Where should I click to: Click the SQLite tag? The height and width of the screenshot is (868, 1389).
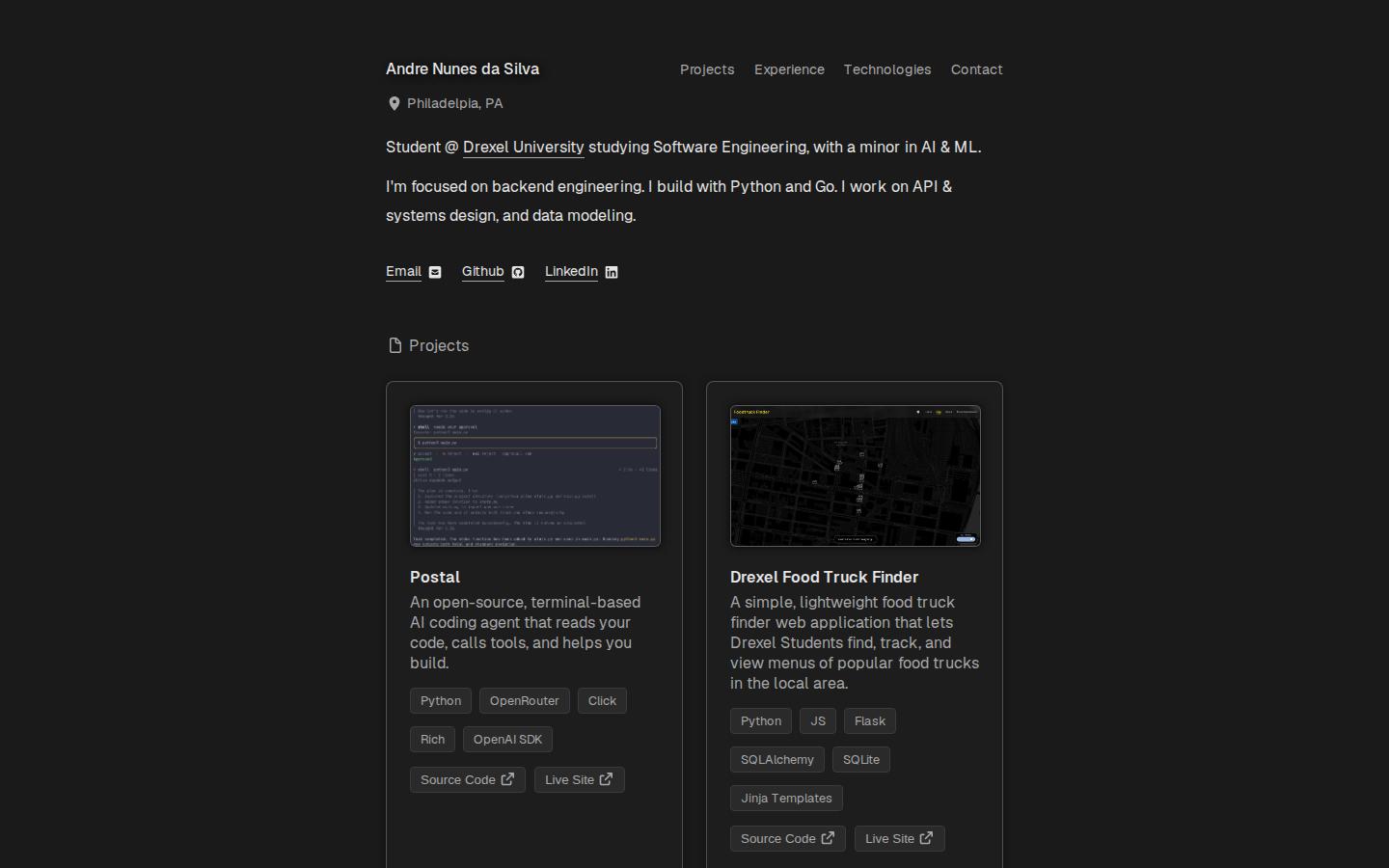pos(861,760)
